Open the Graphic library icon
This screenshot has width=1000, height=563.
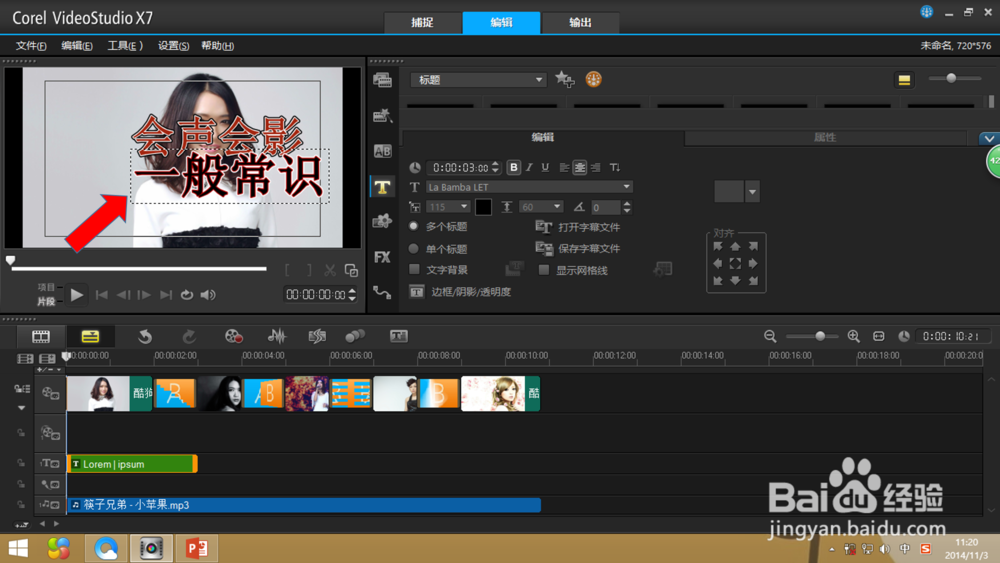383,221
